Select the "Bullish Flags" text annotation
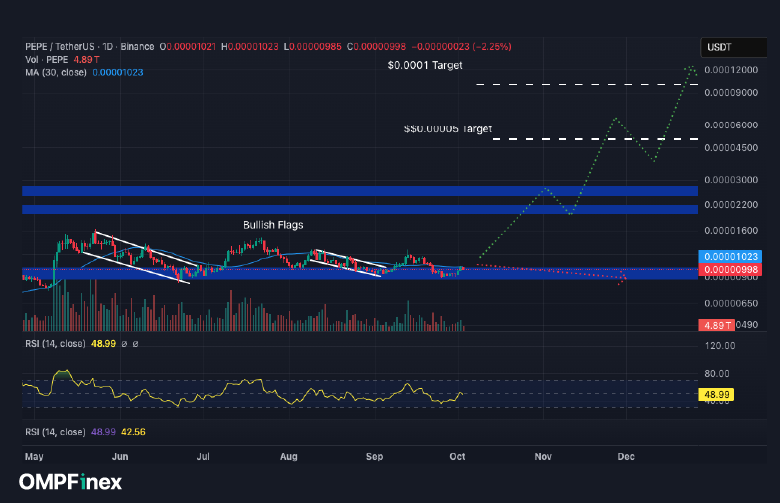Screen dimensions: 780x503 tap(273, 225)
